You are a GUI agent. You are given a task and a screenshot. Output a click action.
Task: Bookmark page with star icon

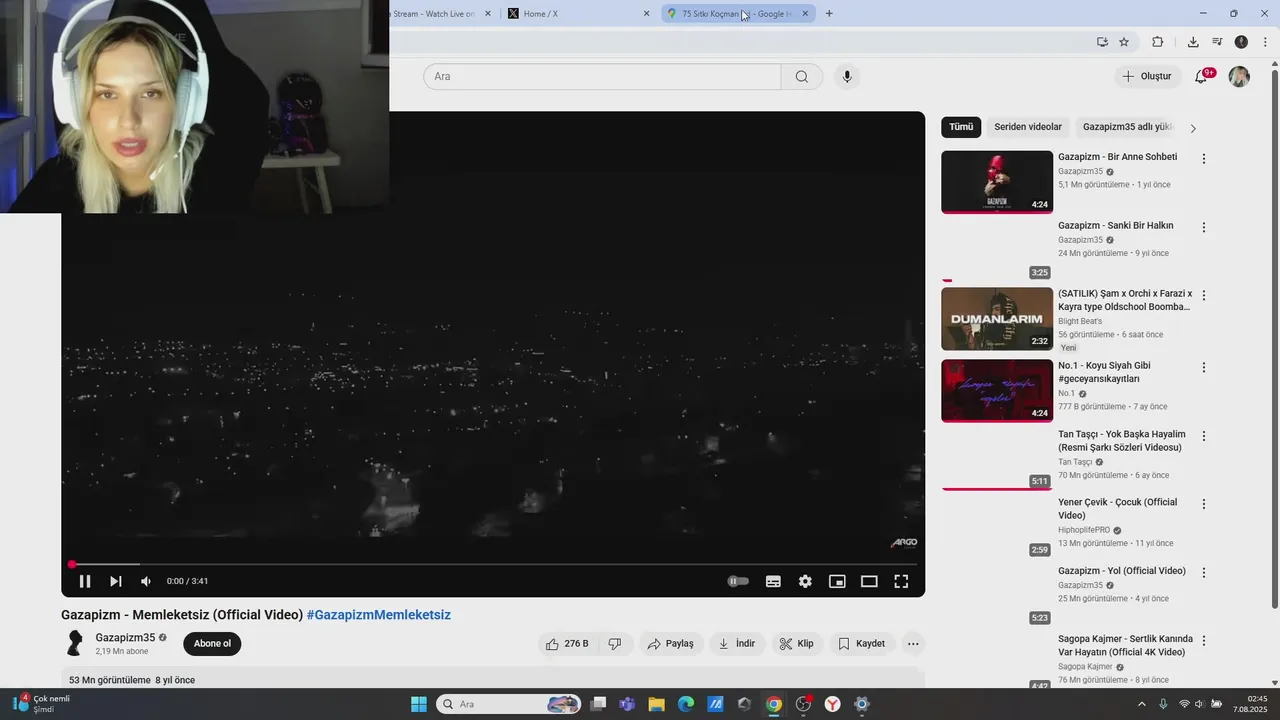[x=1124, y=42]
